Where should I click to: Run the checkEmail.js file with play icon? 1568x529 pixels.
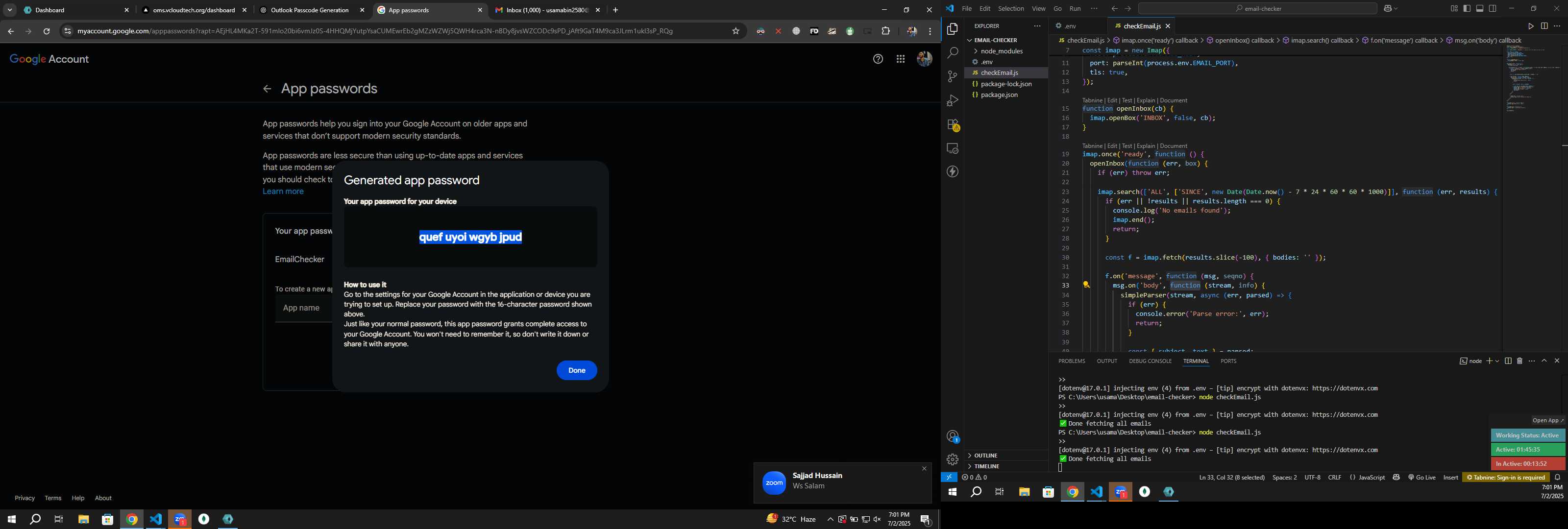click(x=1530, y=26)
